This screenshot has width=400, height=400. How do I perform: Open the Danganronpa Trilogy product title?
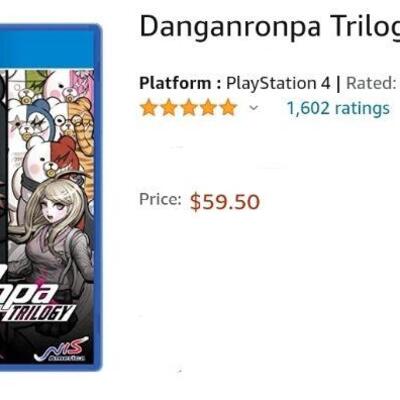[x=270, y=27]
